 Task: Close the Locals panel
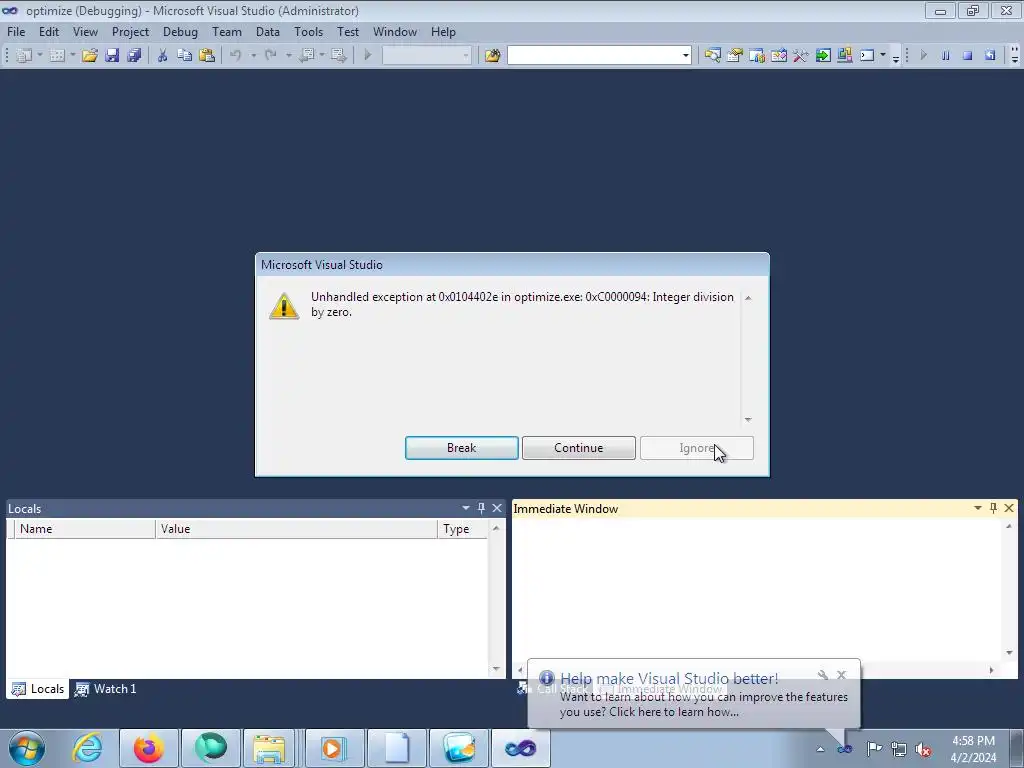pyautogui.click(x=497, y=508)
